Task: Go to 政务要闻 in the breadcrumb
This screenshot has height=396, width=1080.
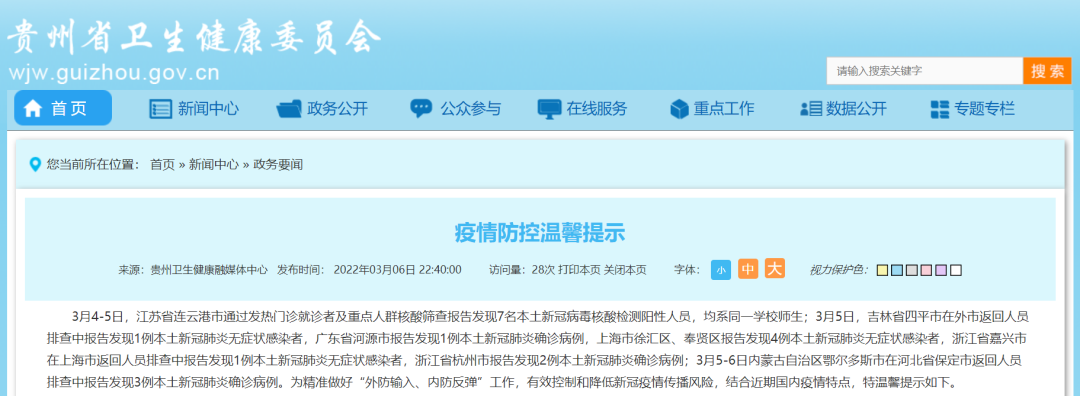Action: click(x=278, y=165)
